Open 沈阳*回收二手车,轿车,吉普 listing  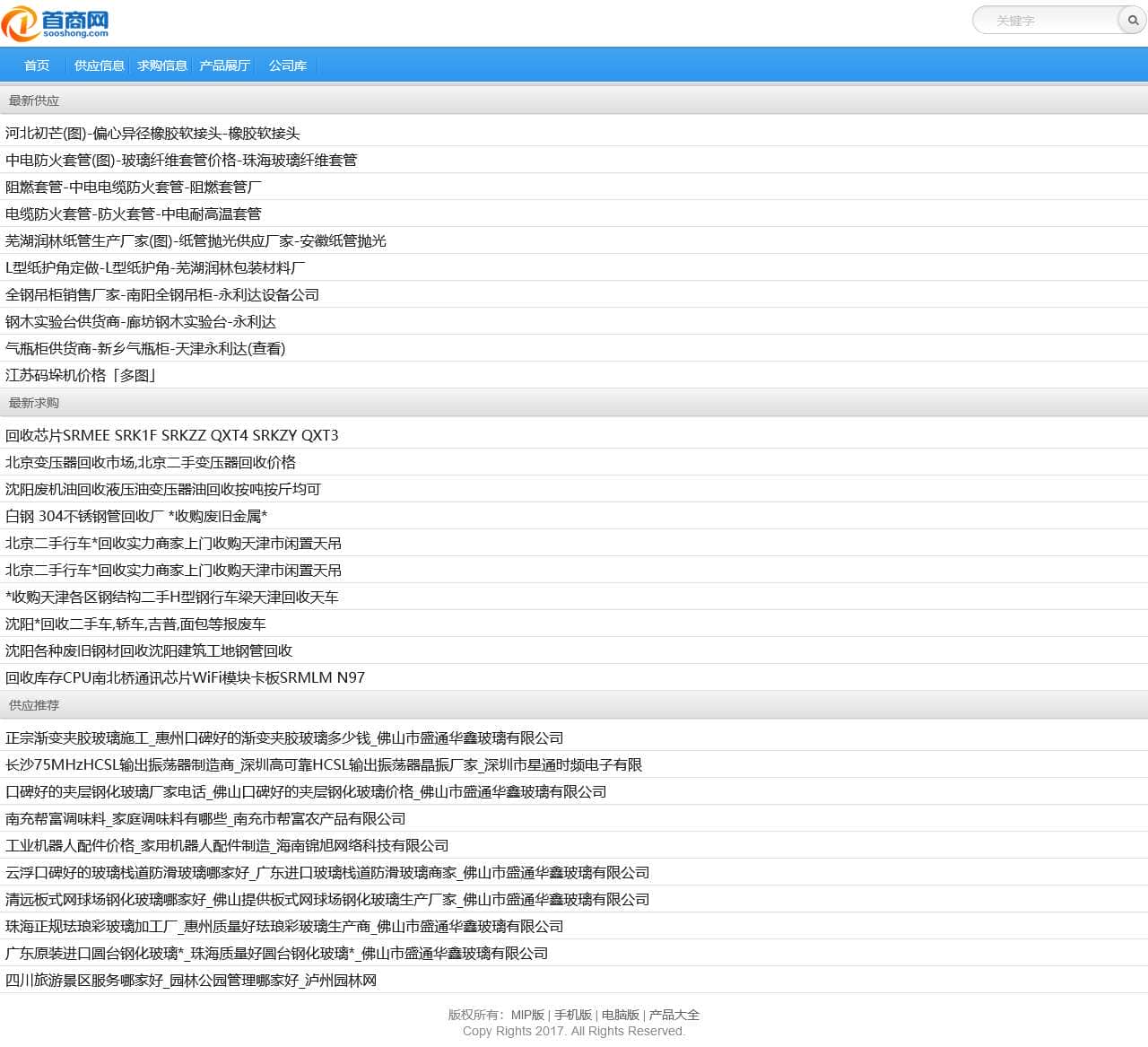click(x=135, y=624)
